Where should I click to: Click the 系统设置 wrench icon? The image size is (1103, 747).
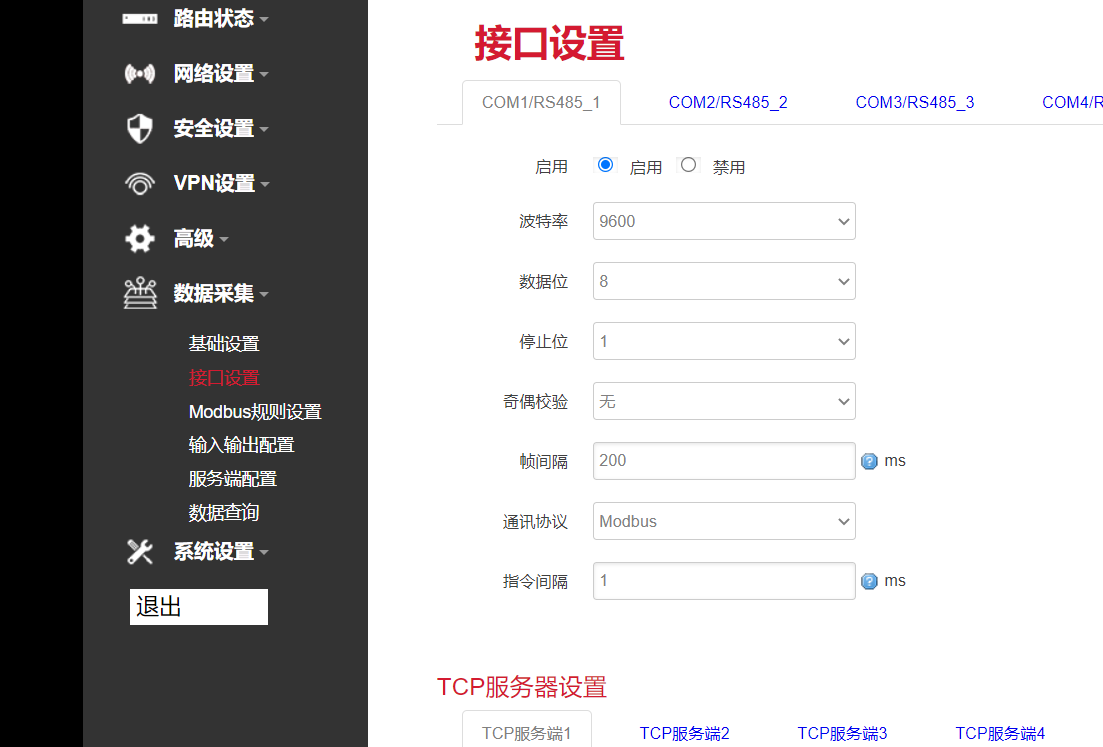click(x=139, y=550)
